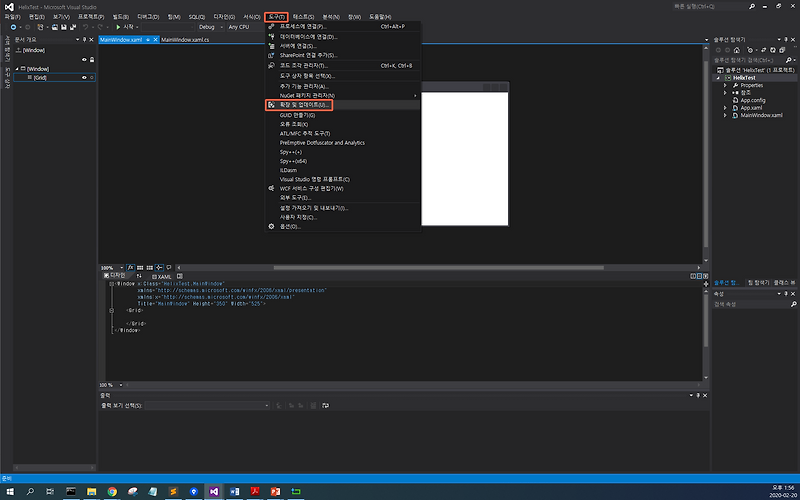800x500 pixels.
Task: Collapse the Grid element in XAML
Action: [112, 310]
